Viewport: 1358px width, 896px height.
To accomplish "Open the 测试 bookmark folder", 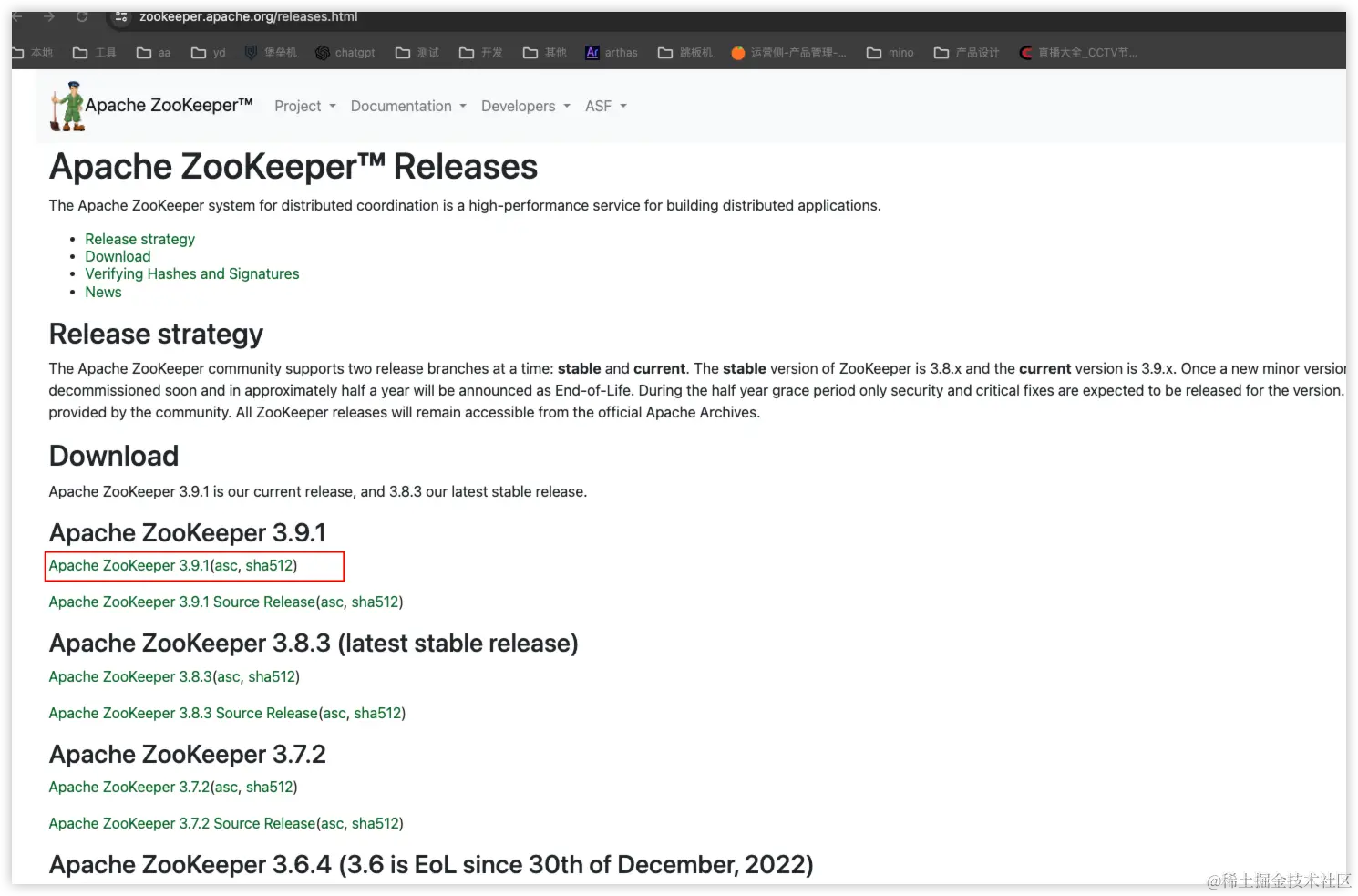I will [x=417, y=53].
